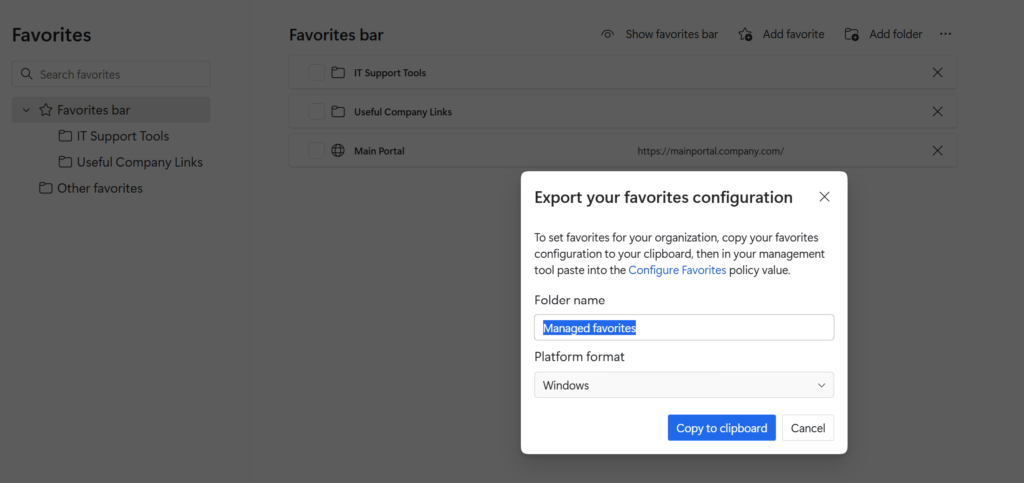Click folder icon of IT Support Tools row
1024x483 pixels.
(338, 72)
